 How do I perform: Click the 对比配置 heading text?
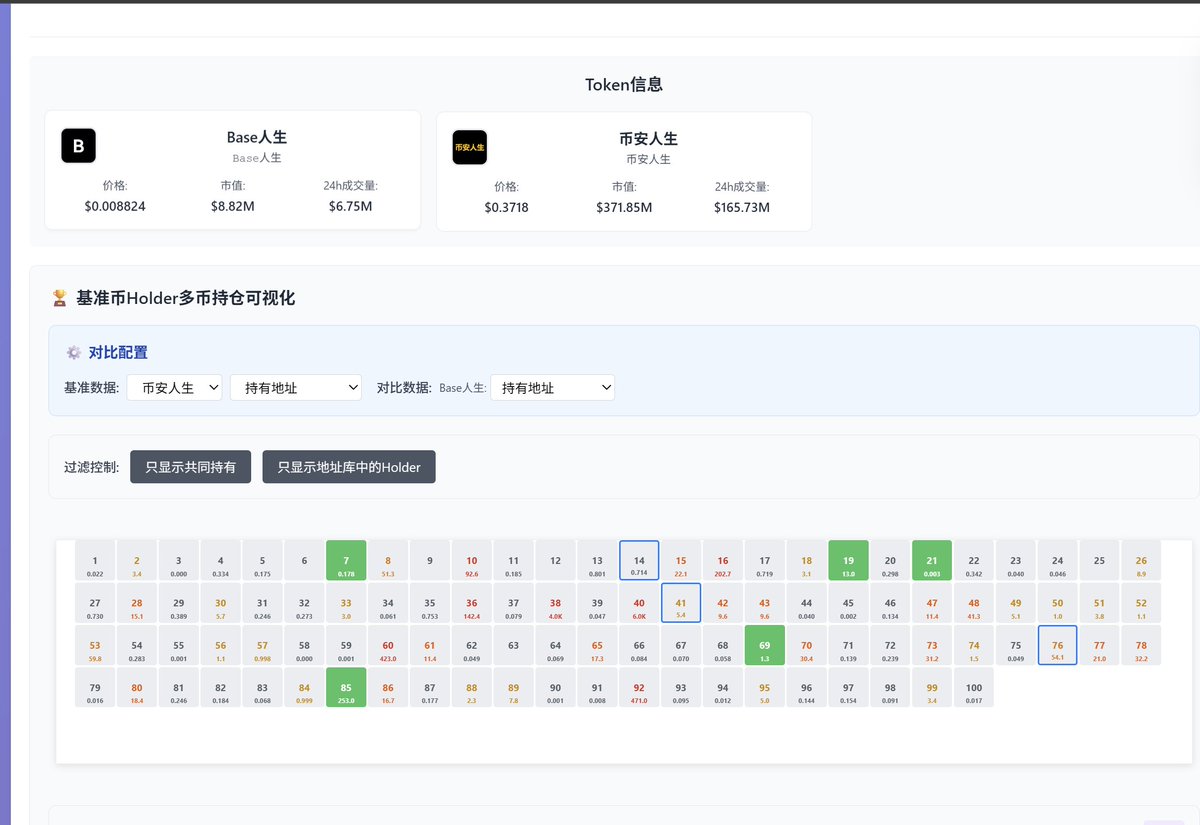click(x=119, y=352)
